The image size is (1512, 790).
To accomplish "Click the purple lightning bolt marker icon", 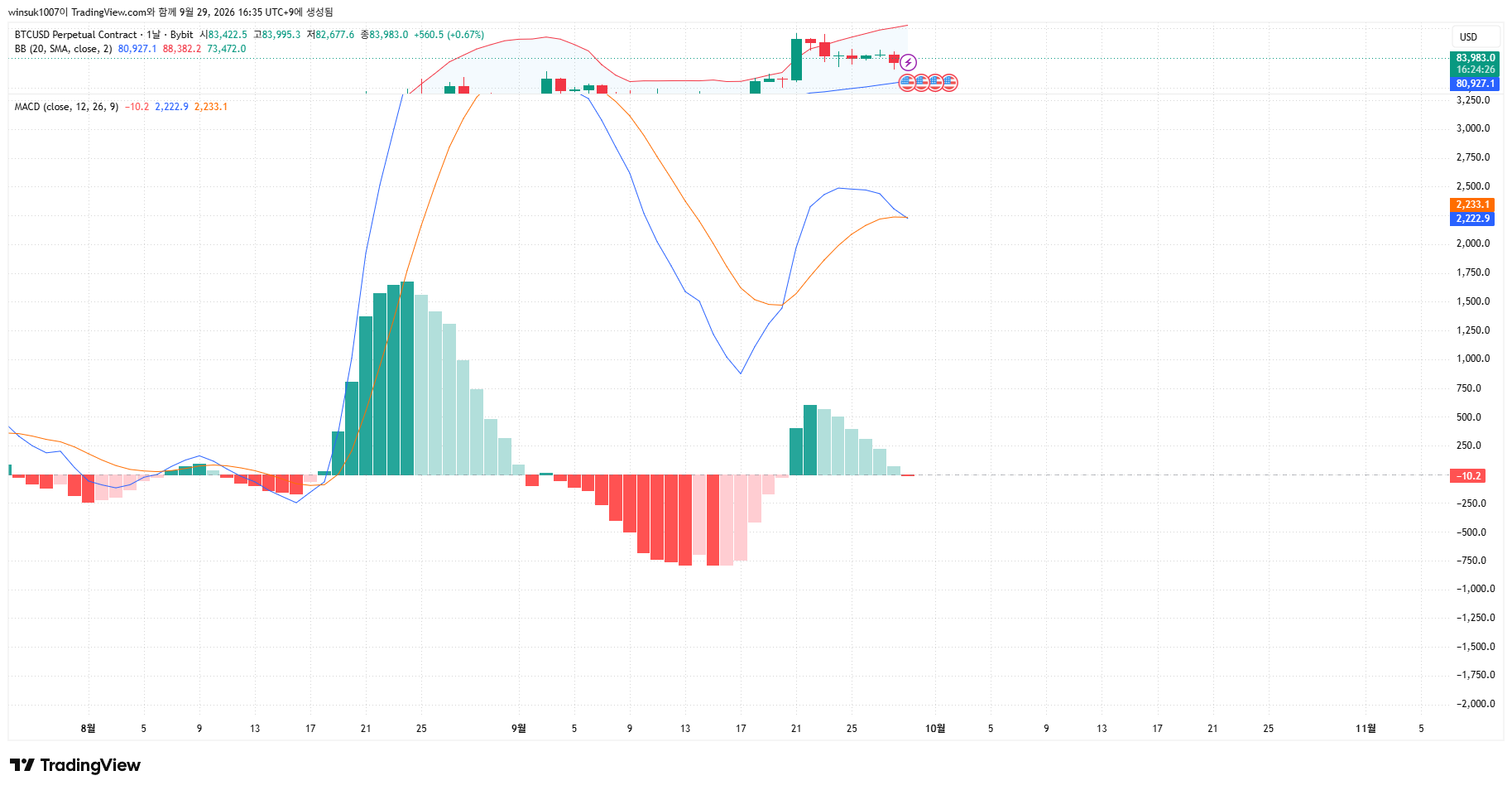I will pyautogui.click(x=908, y=62).
